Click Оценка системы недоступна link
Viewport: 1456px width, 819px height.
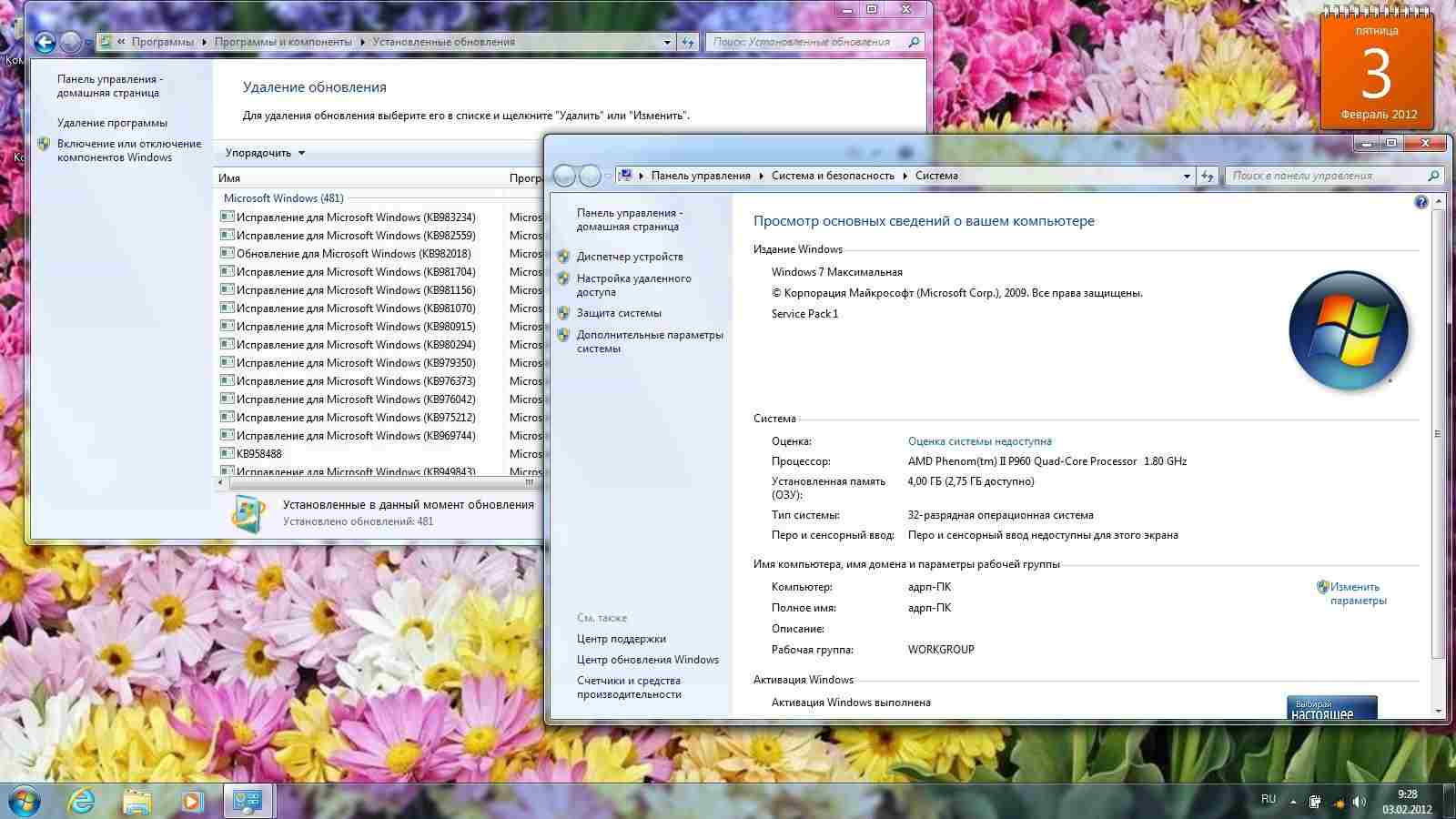click(x=980, y=441)
